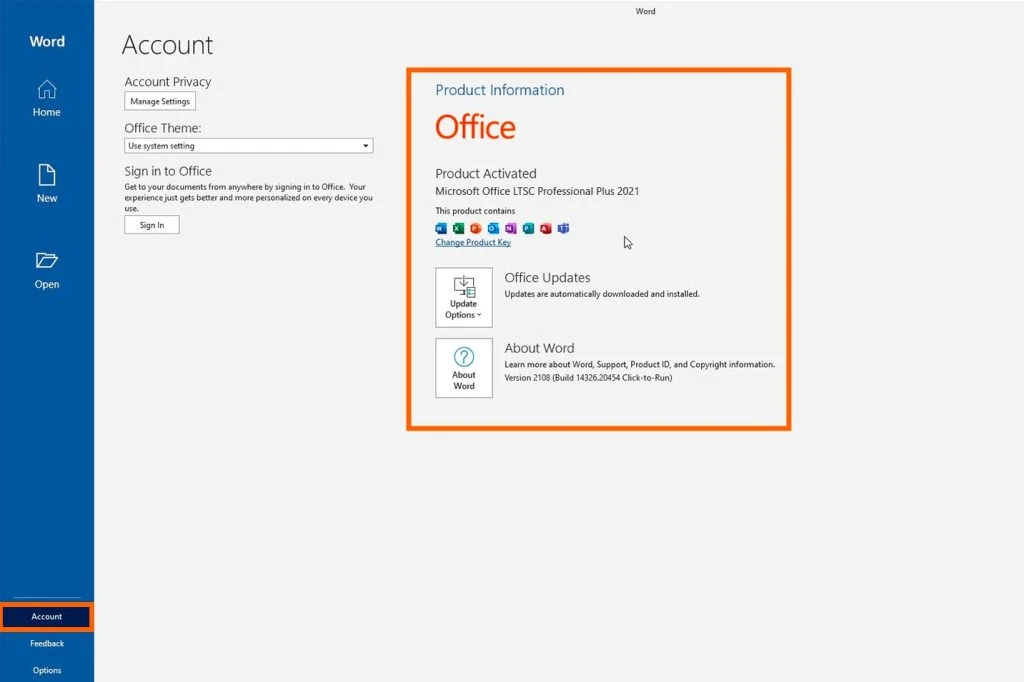This screenshot has height=682, width=1024.
Task: Open the Office Theme dropdown
Action: [x=248, y=145]
